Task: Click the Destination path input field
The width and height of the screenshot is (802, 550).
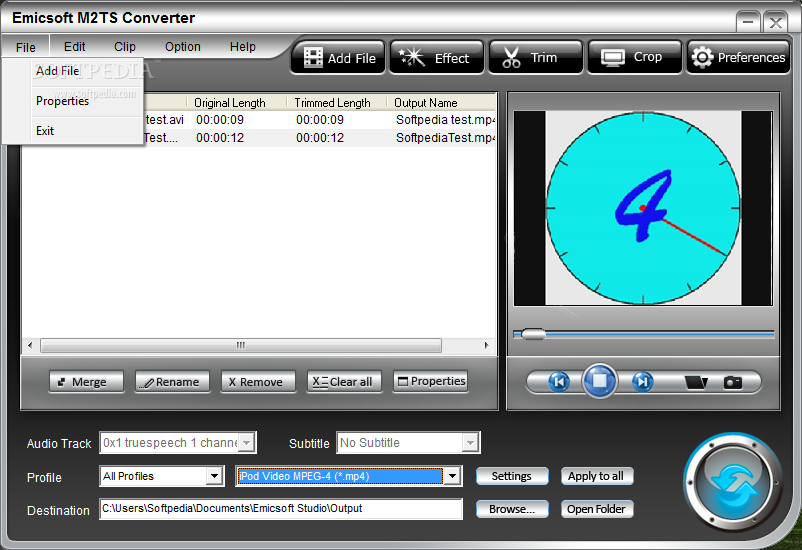Action: (281, 509)
